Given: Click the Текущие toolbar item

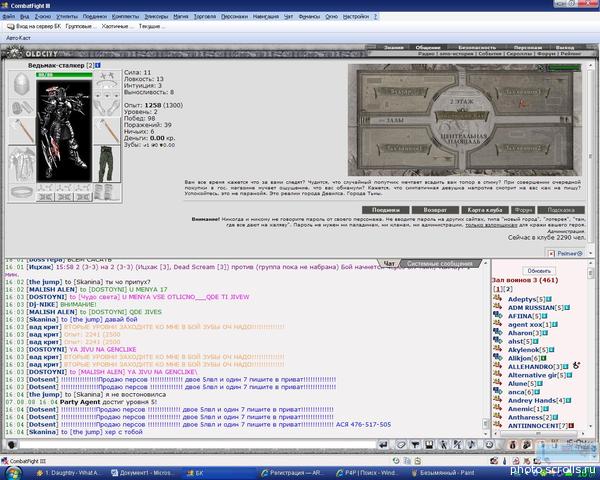Looking at the screenshot, I should pyautogui.click(x=150, y=26).
